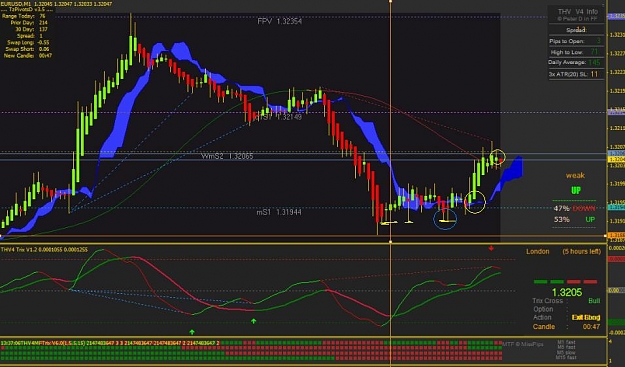Click the 'Prior Day: 214' line

click(29, 23)
